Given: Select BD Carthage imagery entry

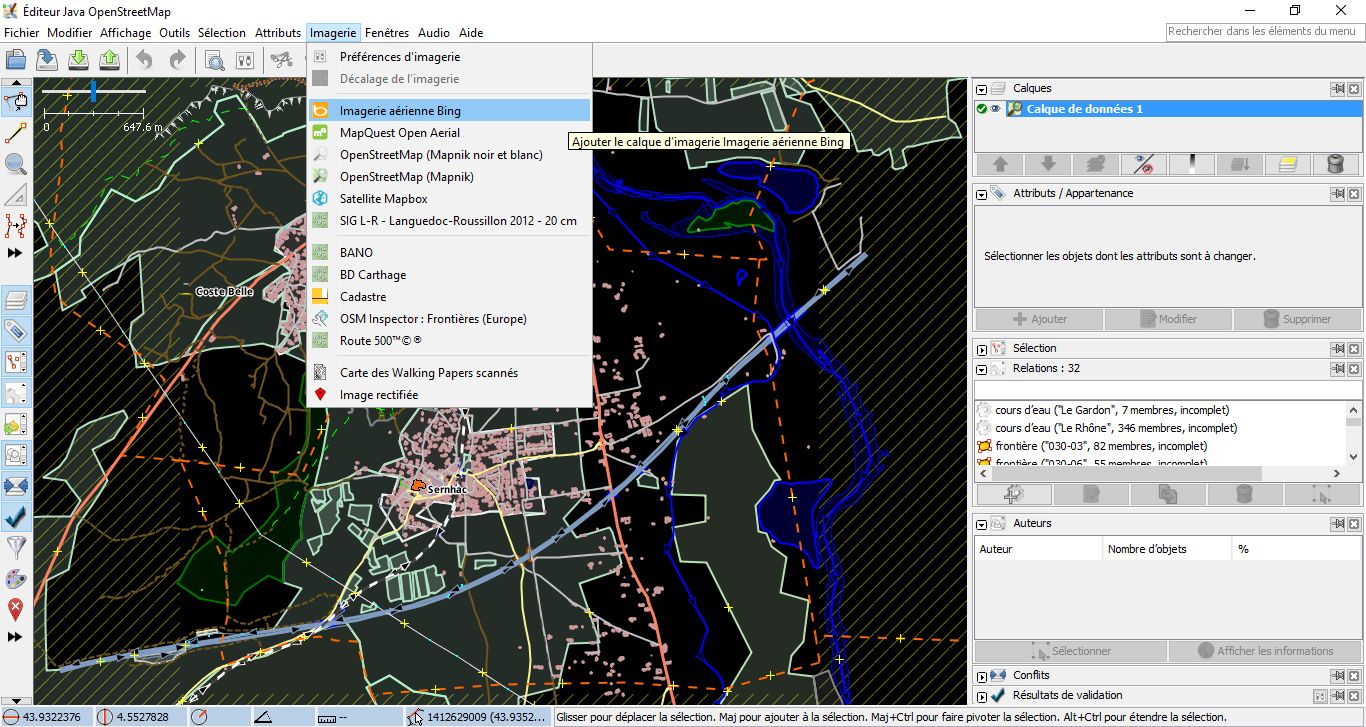Looking at the screenshot, I should click(449, 275).
